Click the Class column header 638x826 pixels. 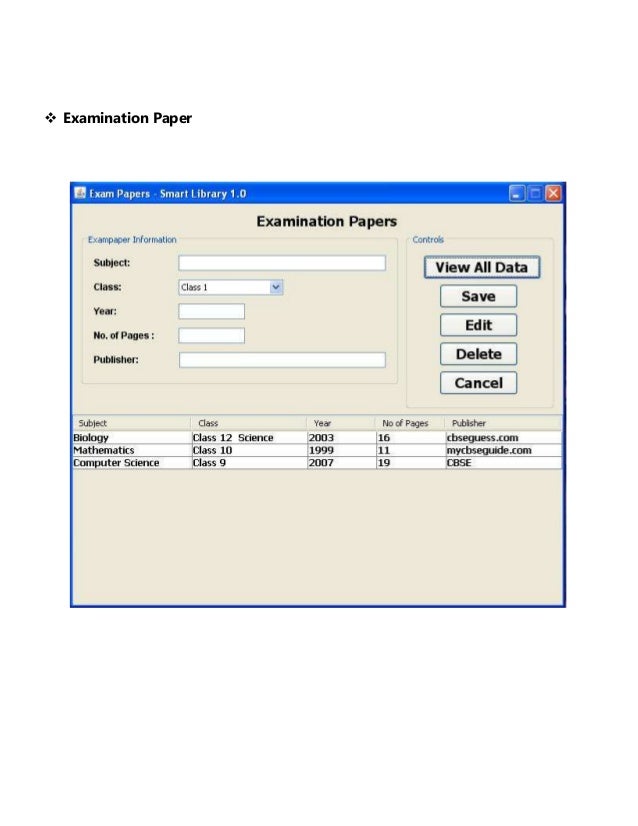click(248, 423)
